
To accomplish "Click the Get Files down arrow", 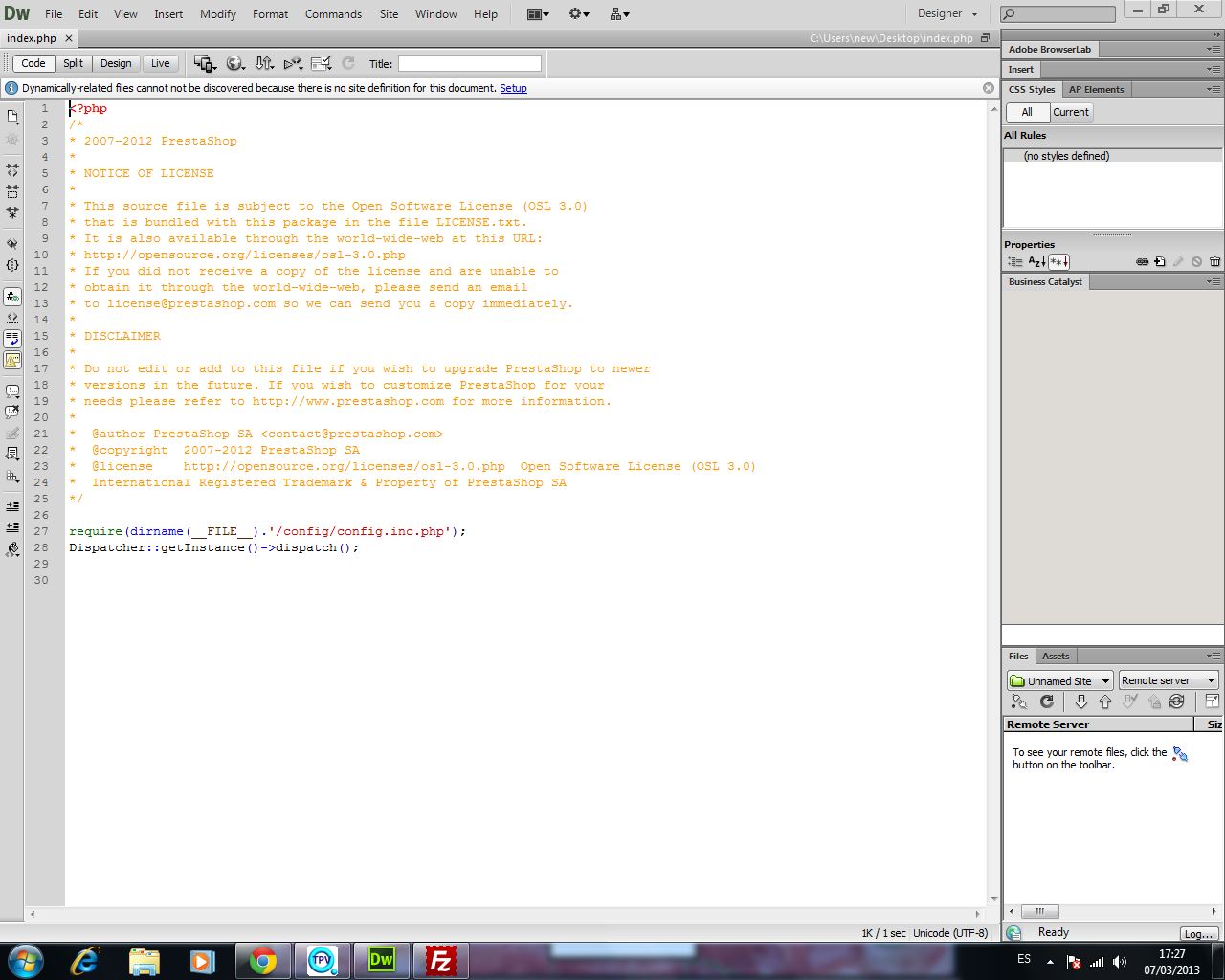I will click(1081, 702).
